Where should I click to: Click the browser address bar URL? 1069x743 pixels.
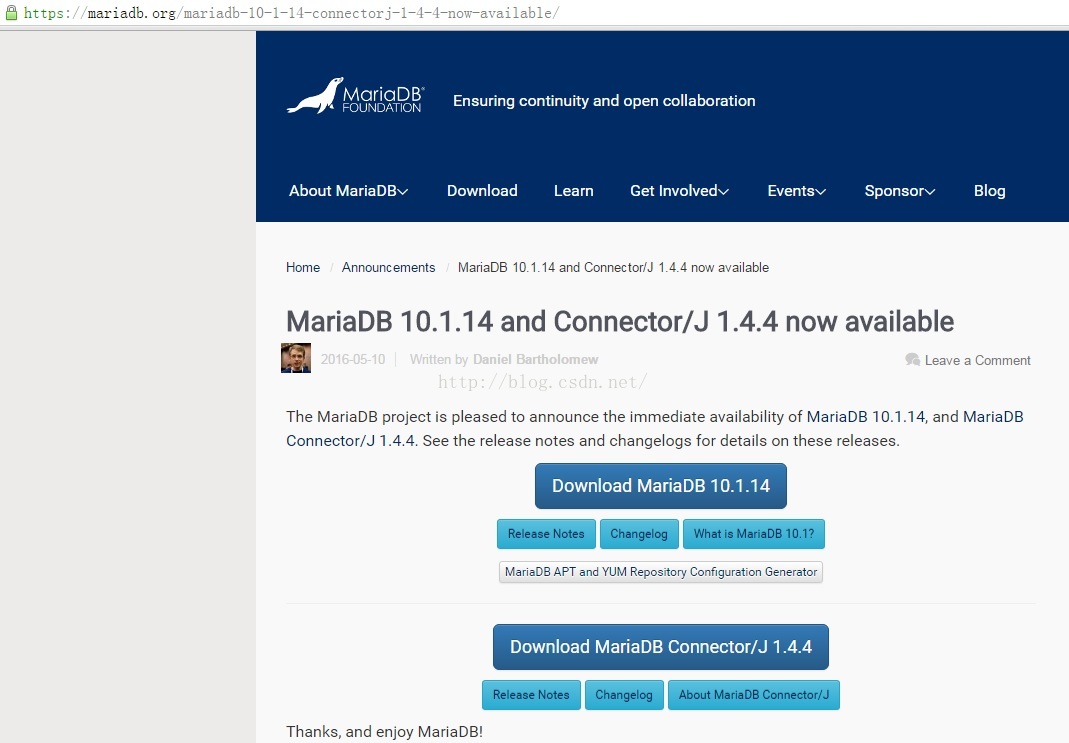[x=291, y=13]
